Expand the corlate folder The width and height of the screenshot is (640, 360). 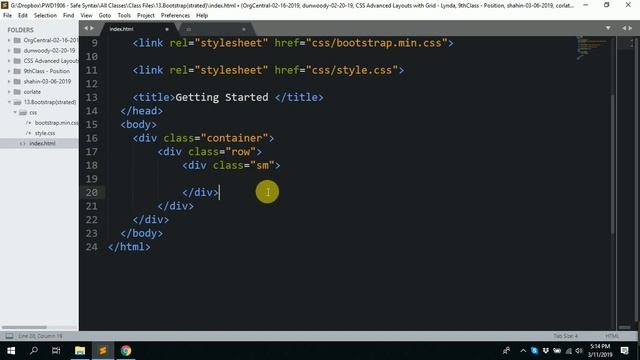9,92
